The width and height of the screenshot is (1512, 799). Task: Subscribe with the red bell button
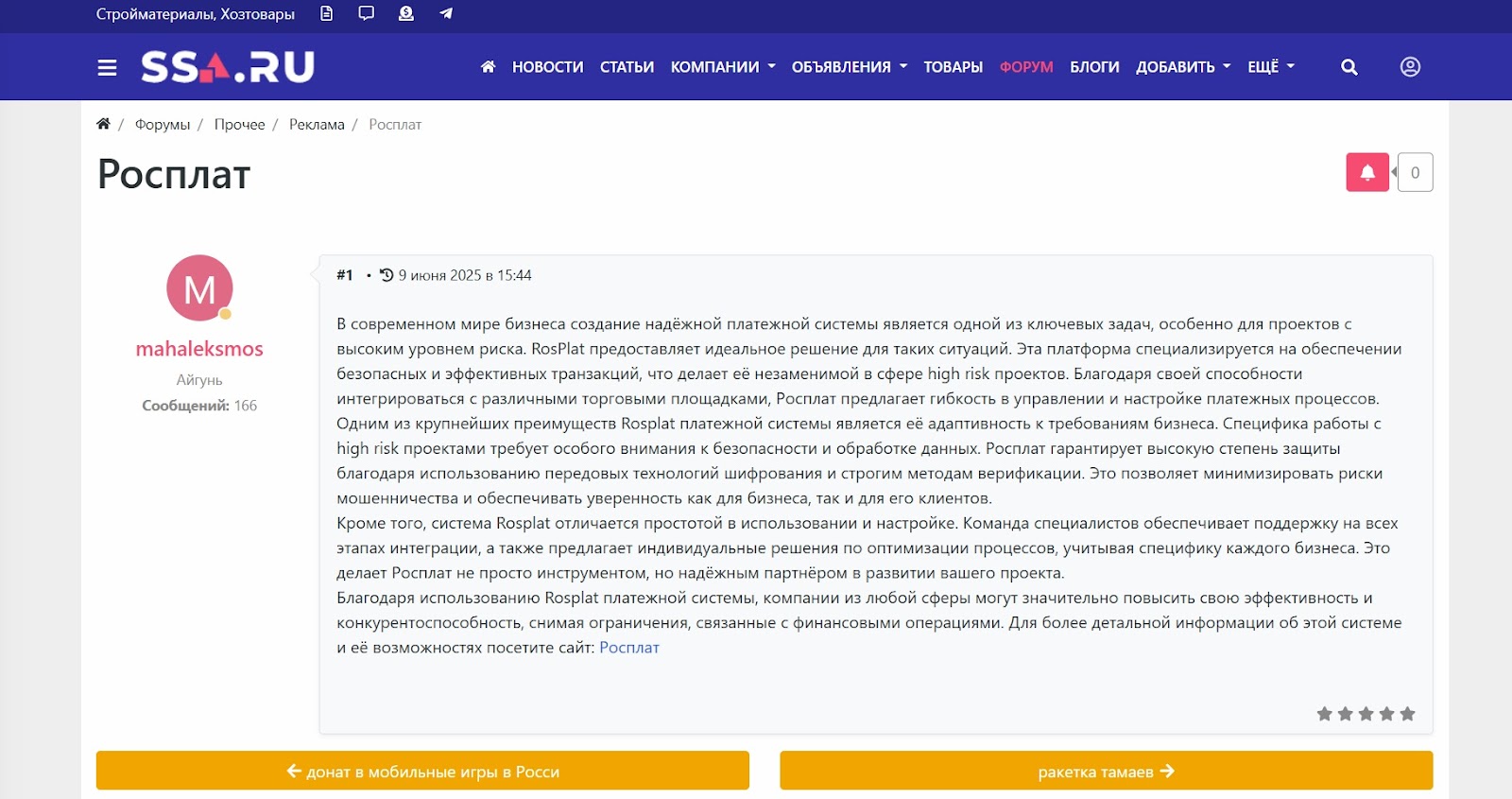[x=1367, y=172]
